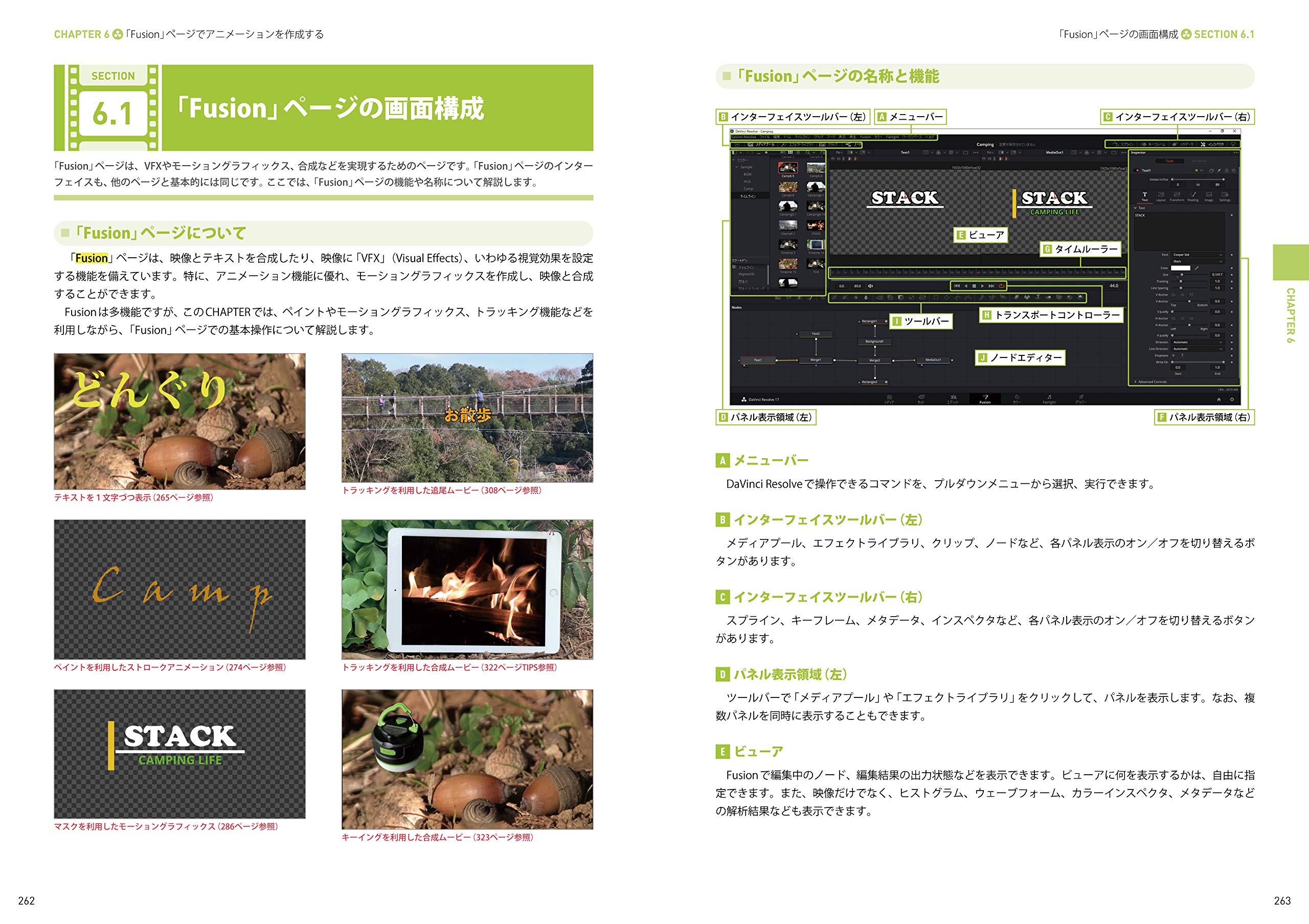Open the Fusion menu in menu bar
Screen dimensions: 1309x924
[866, 137]
